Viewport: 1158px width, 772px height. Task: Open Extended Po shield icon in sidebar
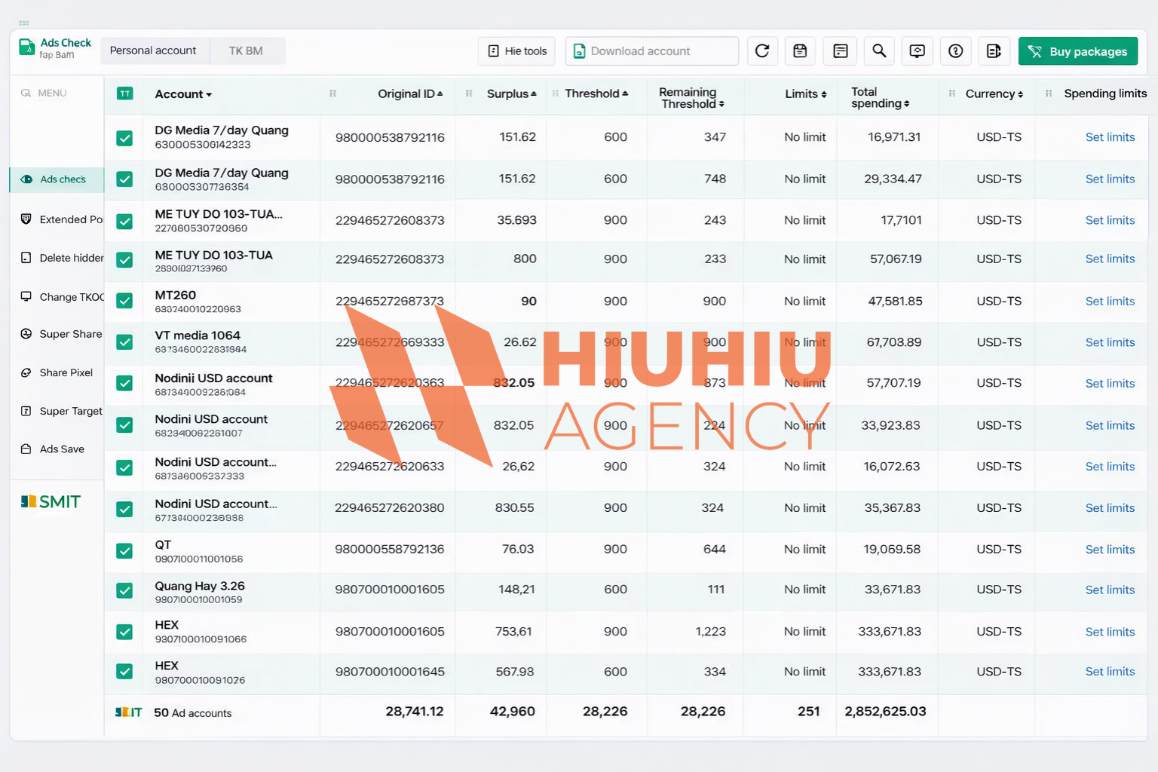(26, 219)
